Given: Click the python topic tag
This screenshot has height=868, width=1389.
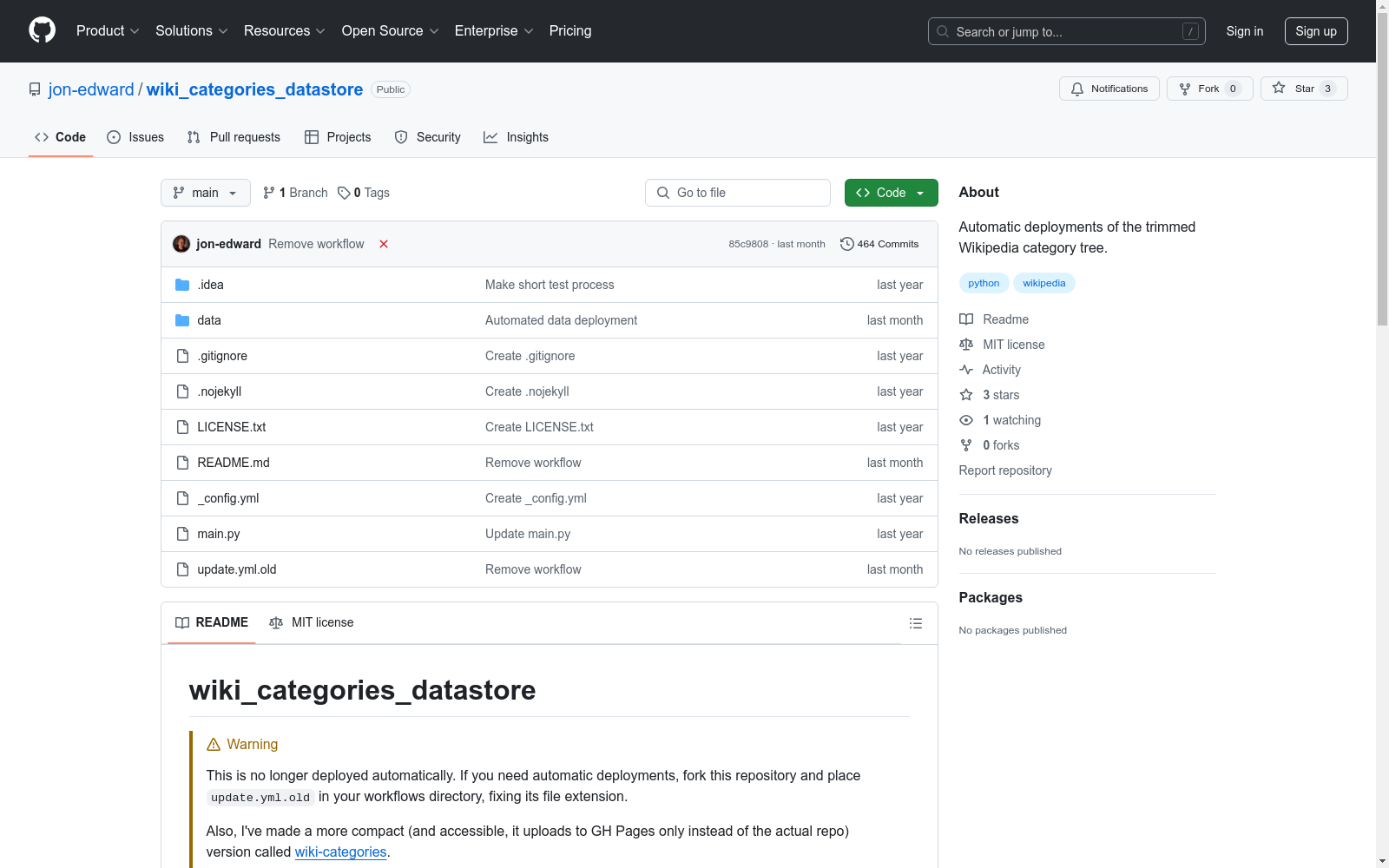Looking at the screenshot, I should point(984,283).
